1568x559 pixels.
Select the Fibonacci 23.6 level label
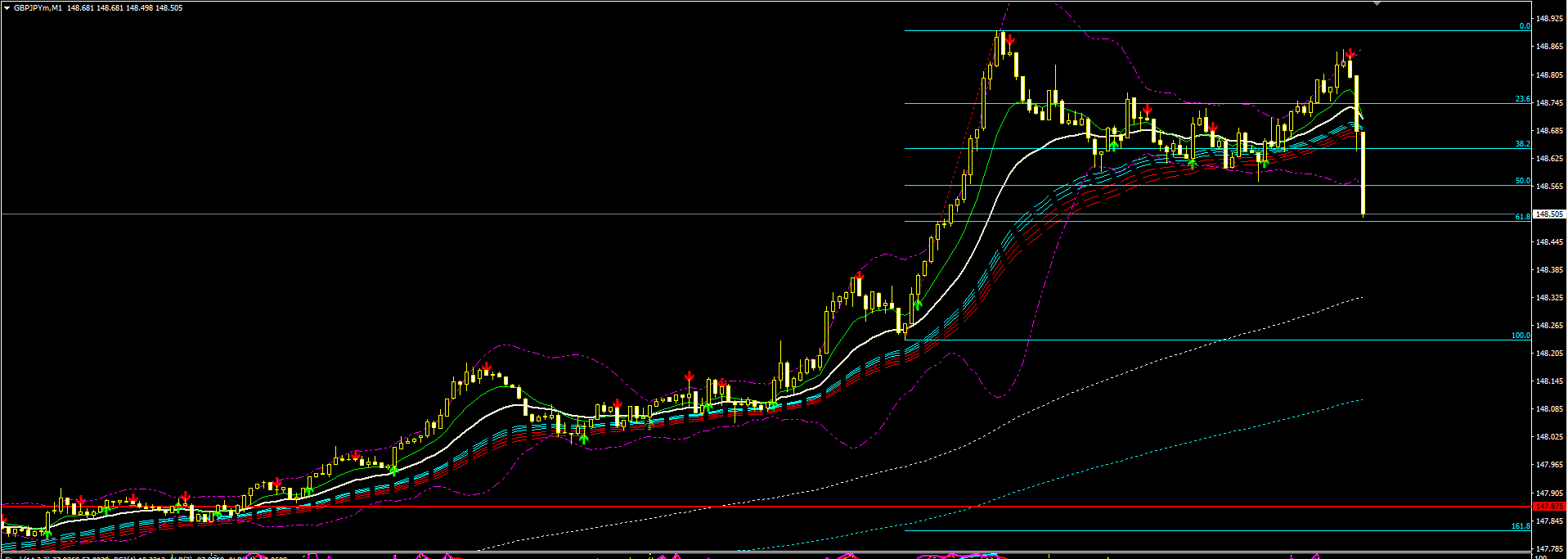tap(1523, 99)
